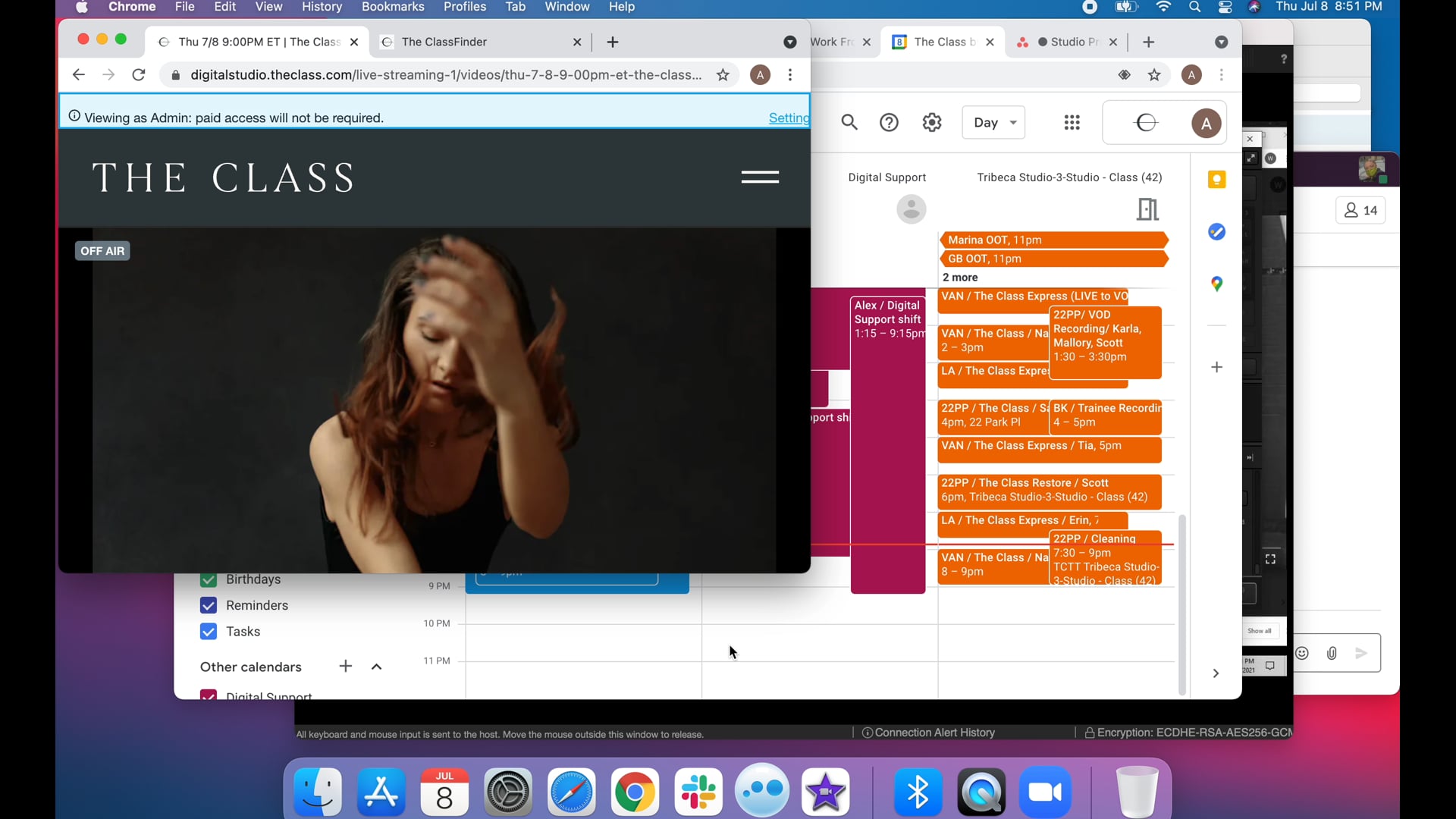Uncheck the Birthdays calendar checkbox

click(209, 580)
